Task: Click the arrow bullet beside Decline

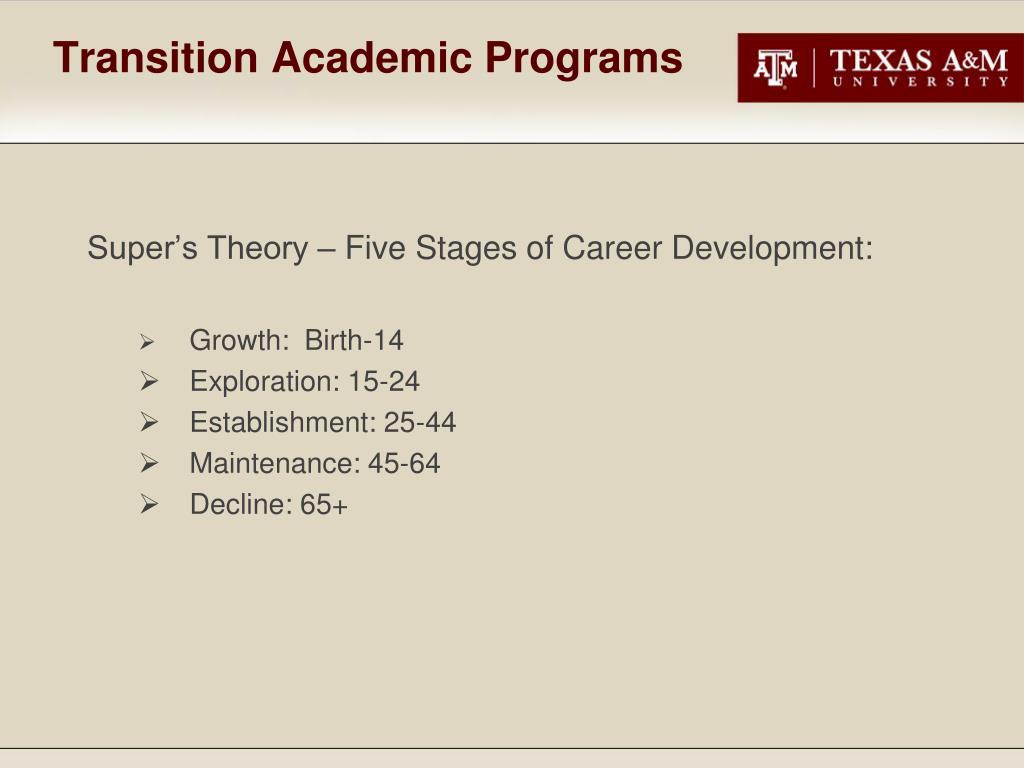Action: [x=149, y=504]
